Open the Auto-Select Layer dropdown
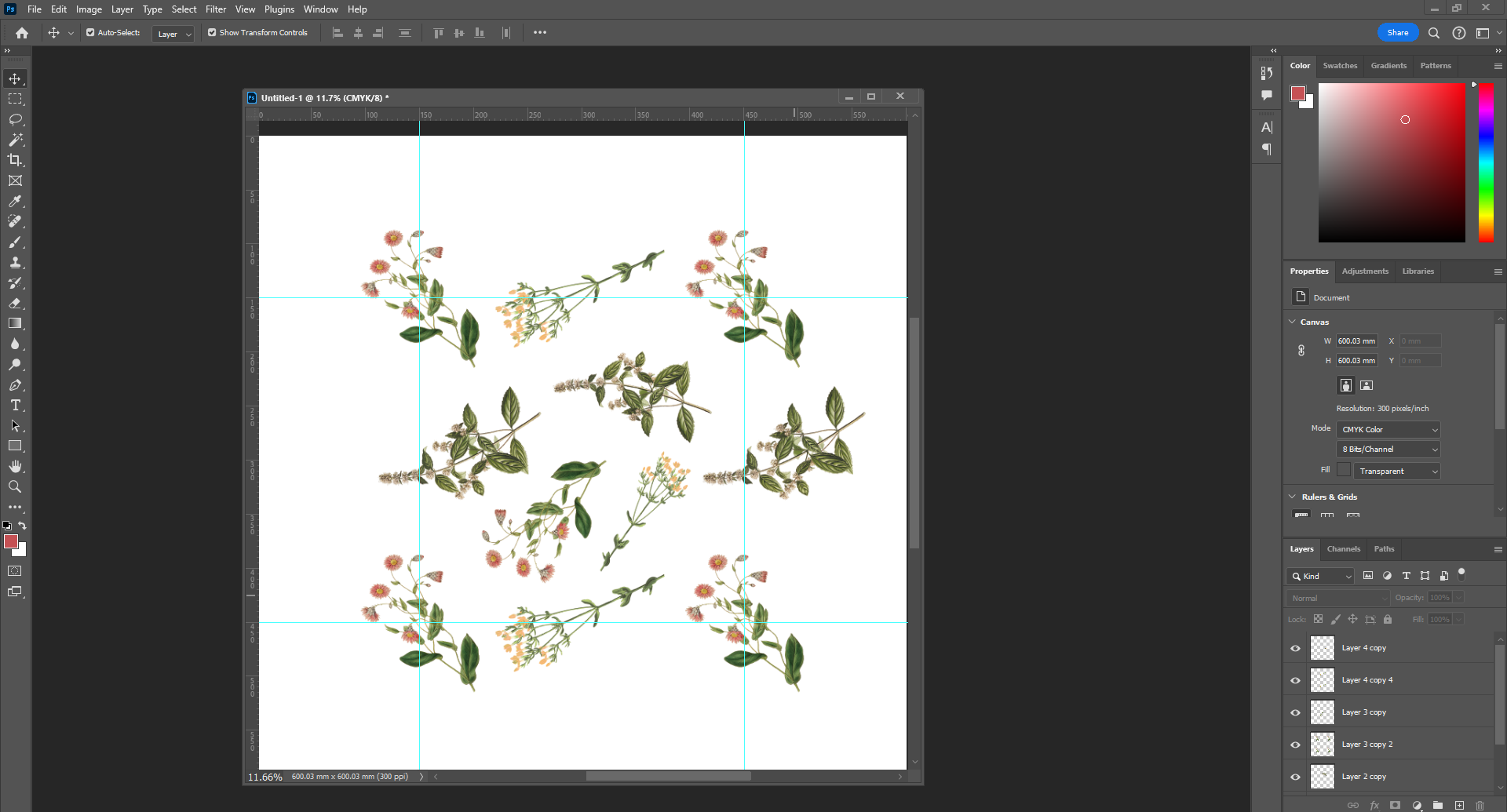 click(x=173, y=34)
